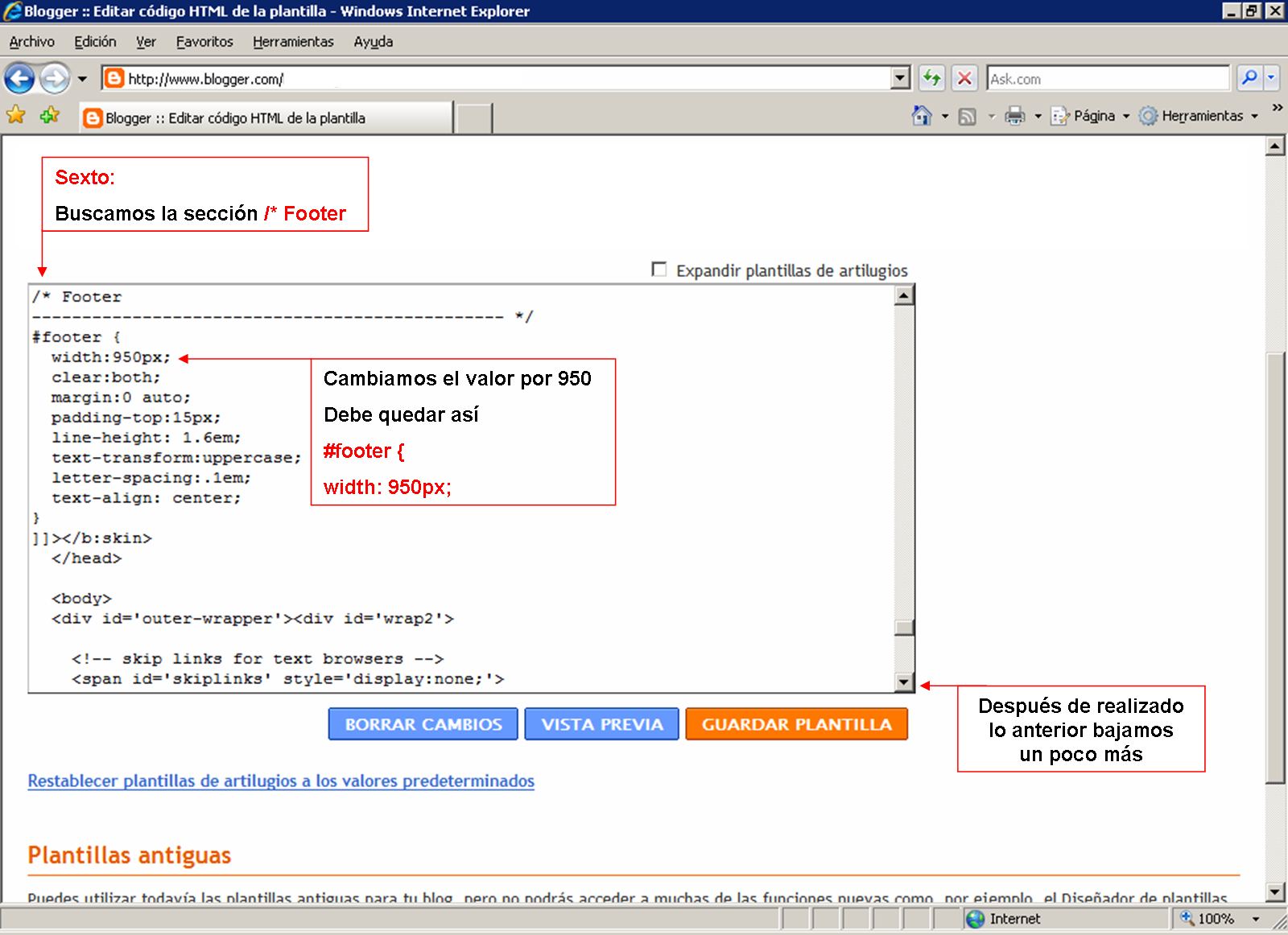Open the Favorites Center star icon
Screen dimensions: 1288x935
click(16, 115)
